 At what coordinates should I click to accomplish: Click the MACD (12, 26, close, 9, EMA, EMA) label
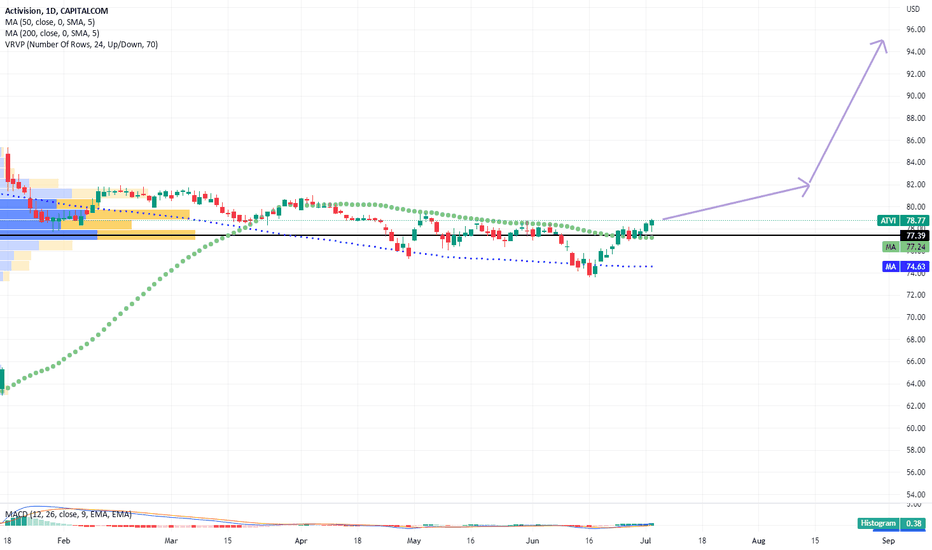tap(68, 514)
